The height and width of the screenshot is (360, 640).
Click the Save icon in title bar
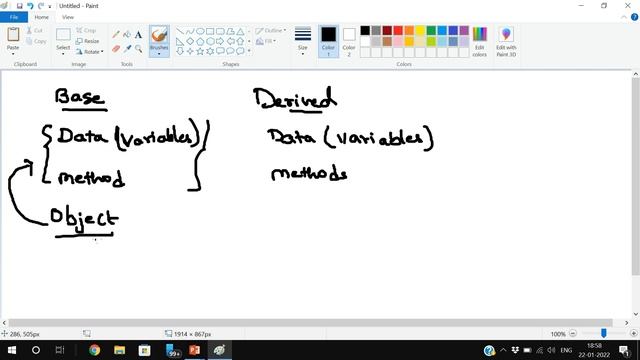pos(19,6)
